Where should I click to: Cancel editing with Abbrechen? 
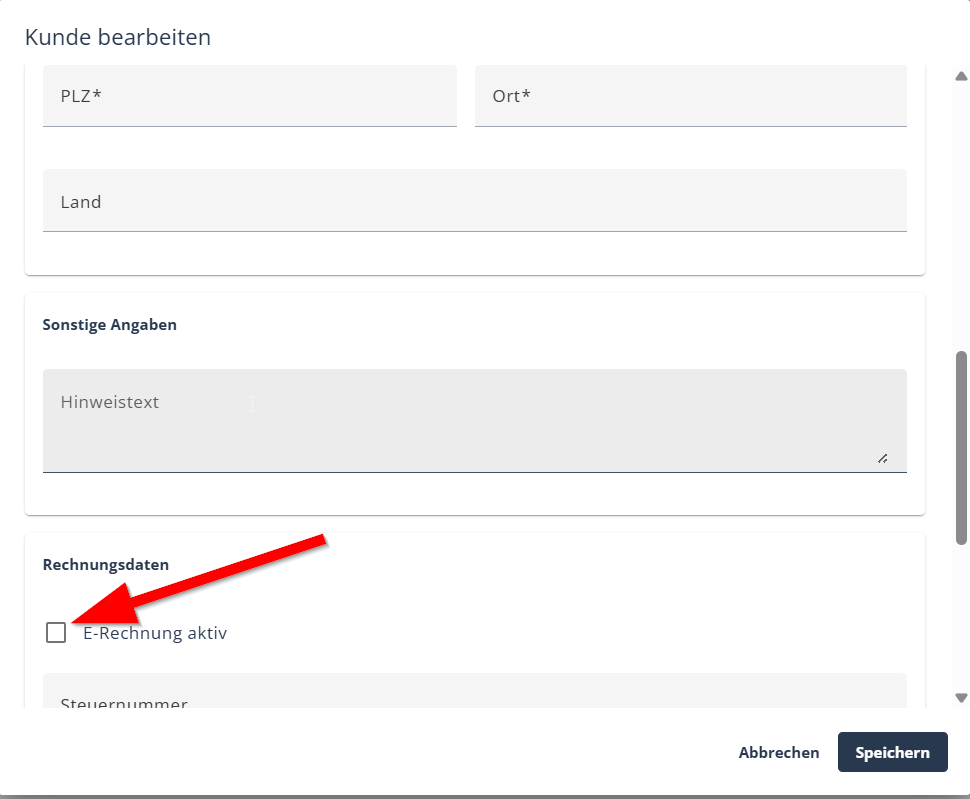(x=778, y=753)
